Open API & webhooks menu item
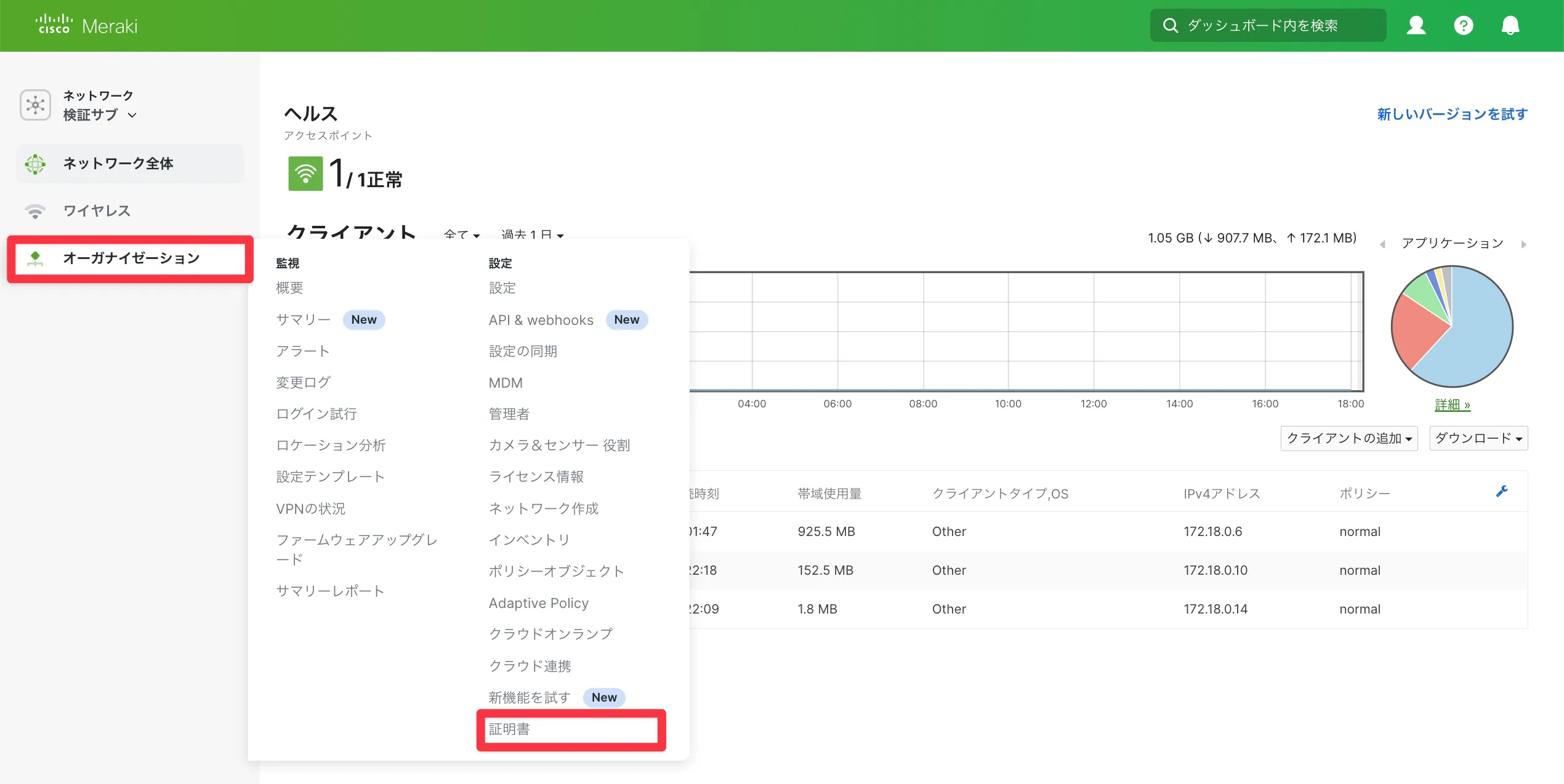The image size is (1564, 784). tap(541, 320)
